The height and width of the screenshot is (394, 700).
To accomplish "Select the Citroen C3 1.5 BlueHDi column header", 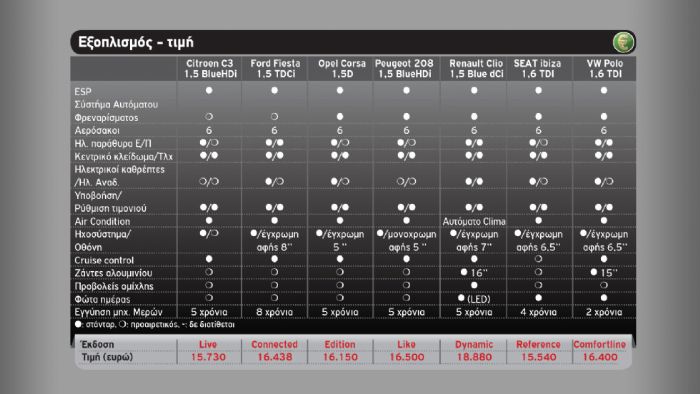I will click(x=209, y=69).
